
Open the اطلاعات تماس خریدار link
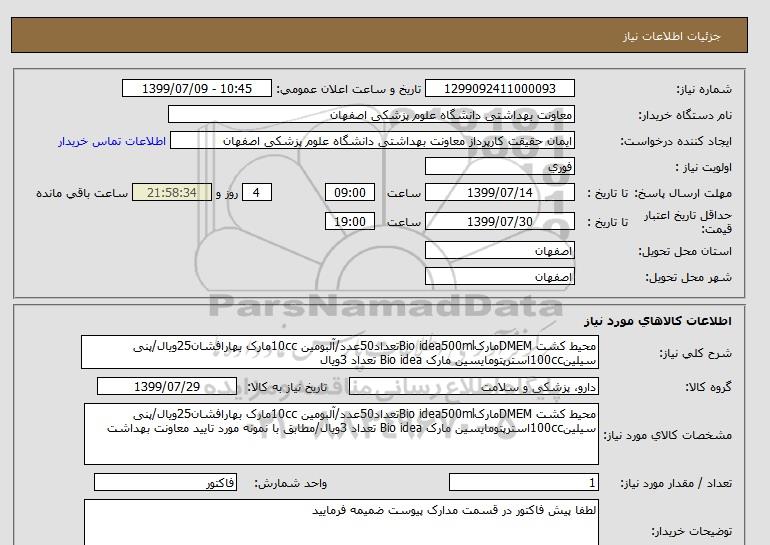[x=112, y=141]
